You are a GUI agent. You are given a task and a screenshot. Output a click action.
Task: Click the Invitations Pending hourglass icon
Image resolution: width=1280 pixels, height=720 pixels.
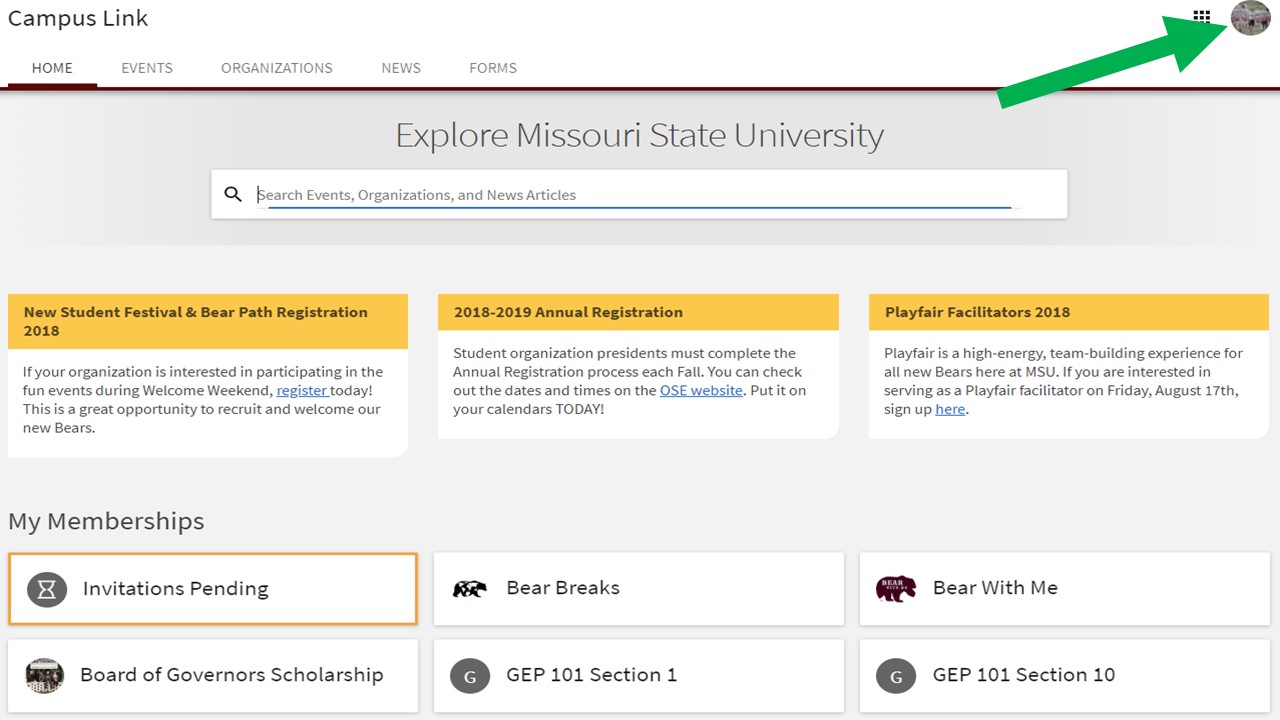[47, 589]
